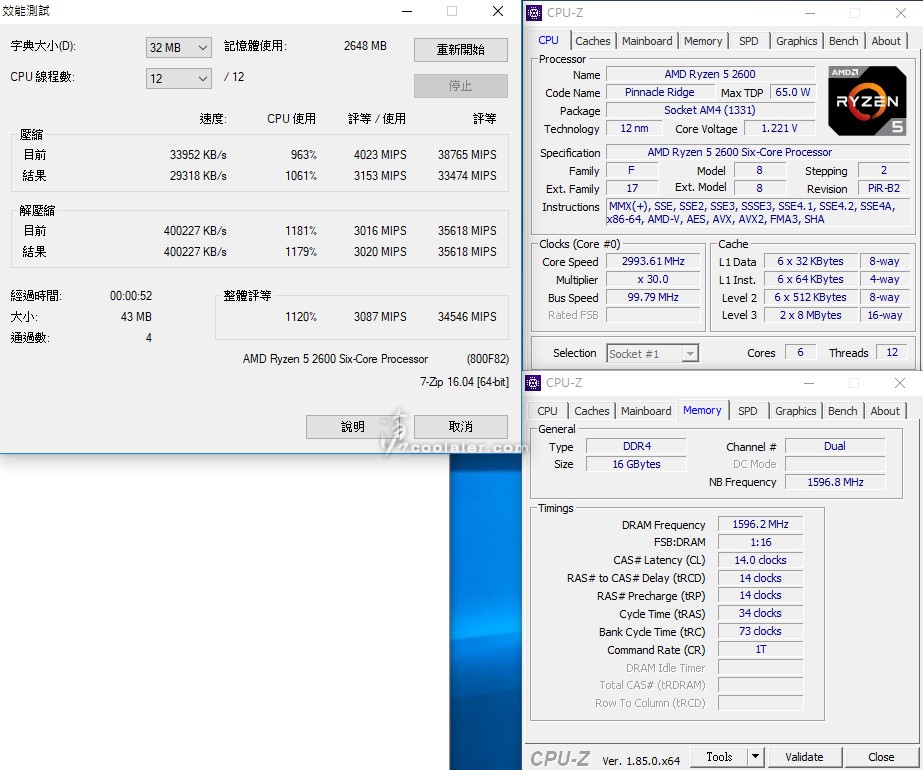Click the Cycle Time value "34 clocks"
Viewport: 923px width, 770px height.
click(x=760, y=613)
